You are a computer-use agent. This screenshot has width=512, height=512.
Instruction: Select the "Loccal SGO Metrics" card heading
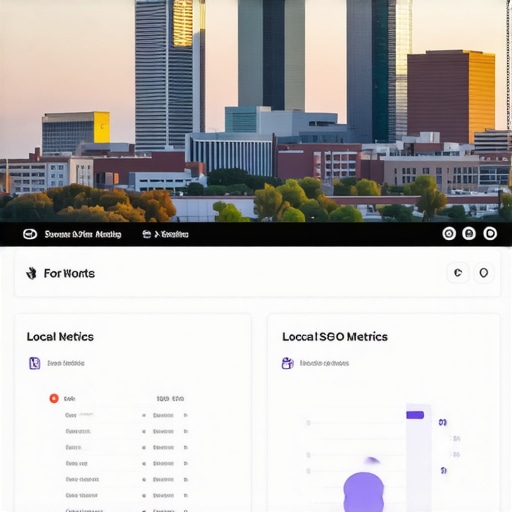coord(335,337)
